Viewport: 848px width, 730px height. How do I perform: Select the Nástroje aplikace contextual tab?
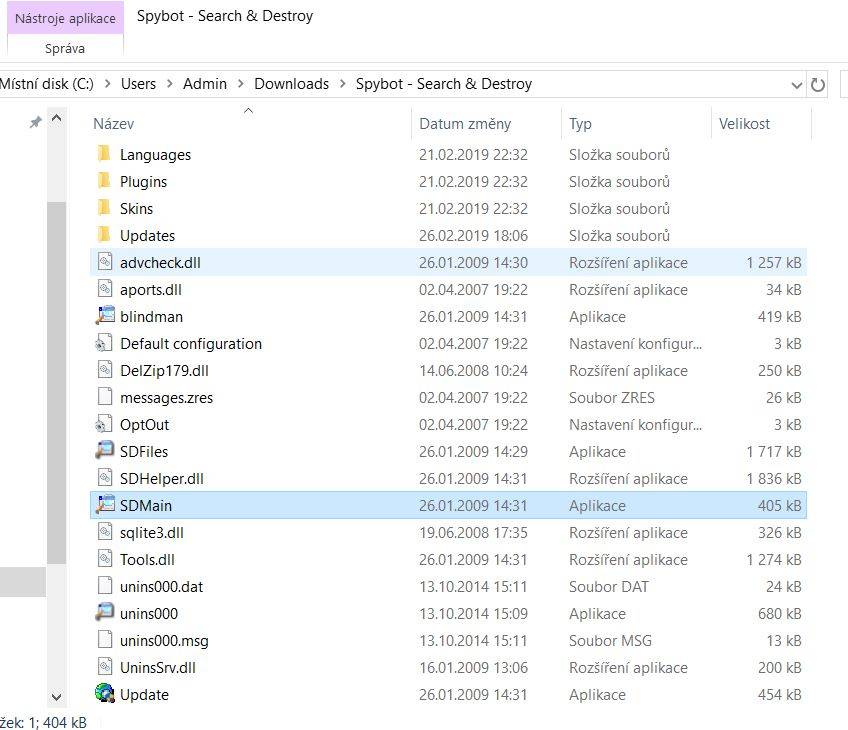pyautogui.click(x=65, y=18)
